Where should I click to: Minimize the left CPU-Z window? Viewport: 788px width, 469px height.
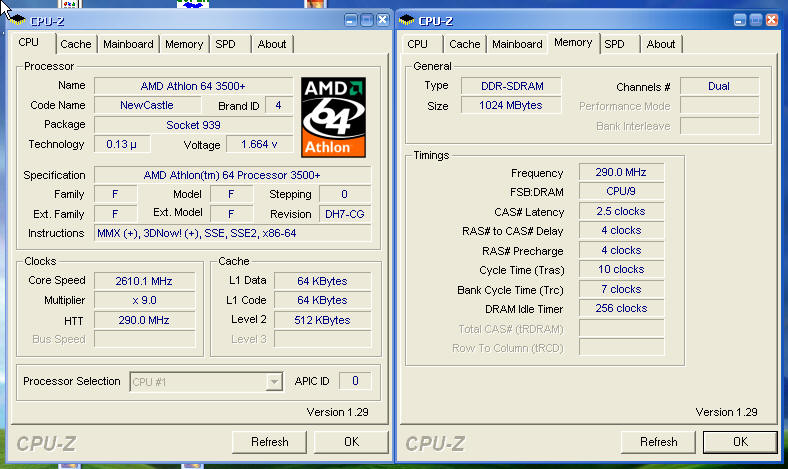point(351,20)
